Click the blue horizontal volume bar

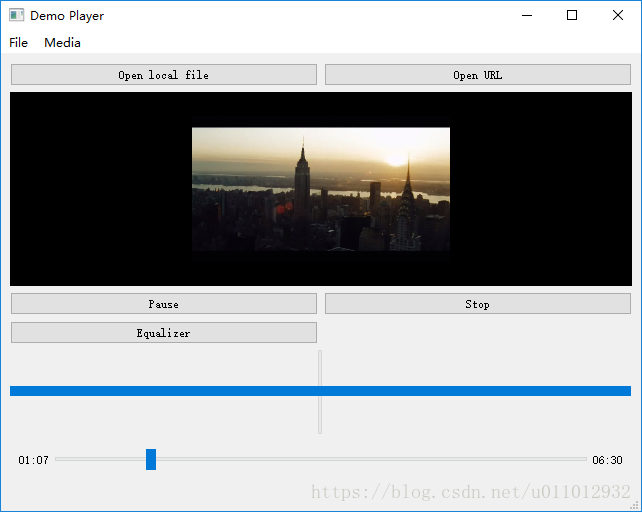320,391
